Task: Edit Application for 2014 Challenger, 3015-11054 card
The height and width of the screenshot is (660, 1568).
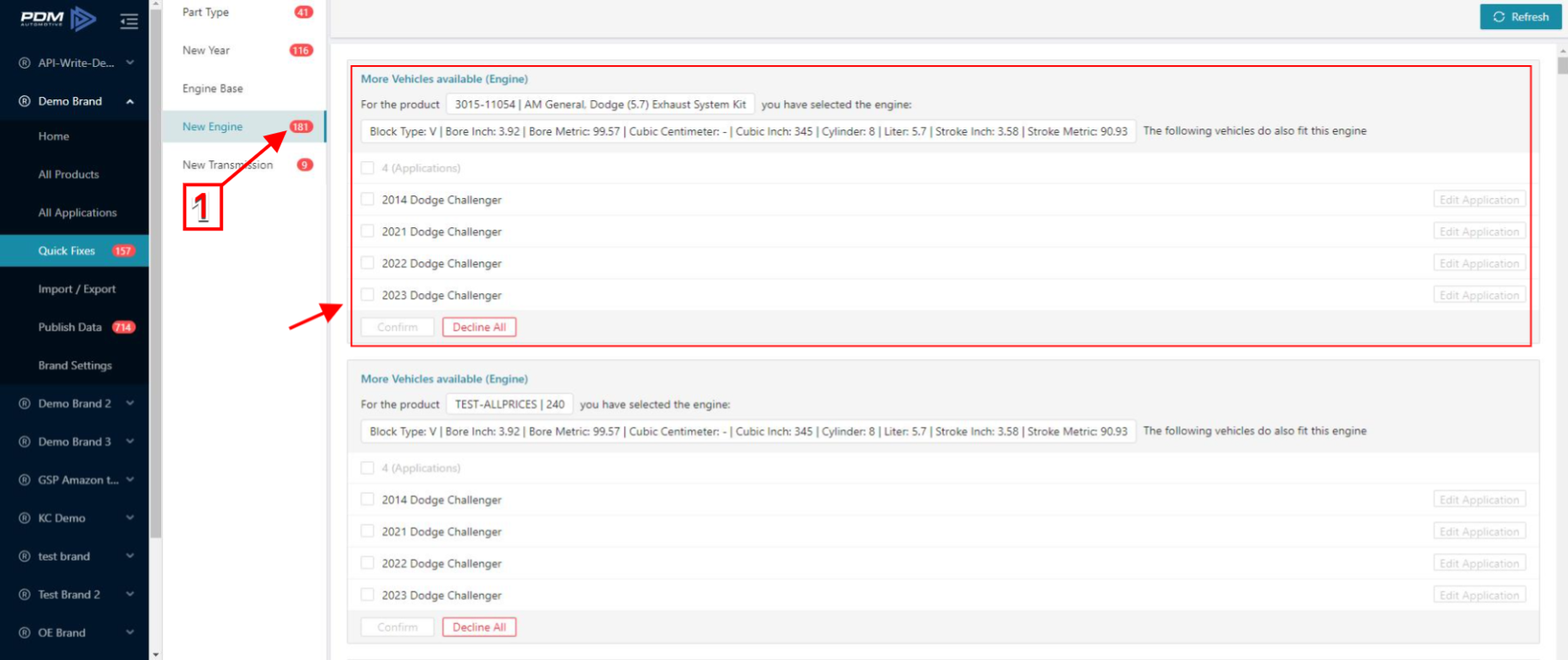Action: click(x=1480, y=200)
